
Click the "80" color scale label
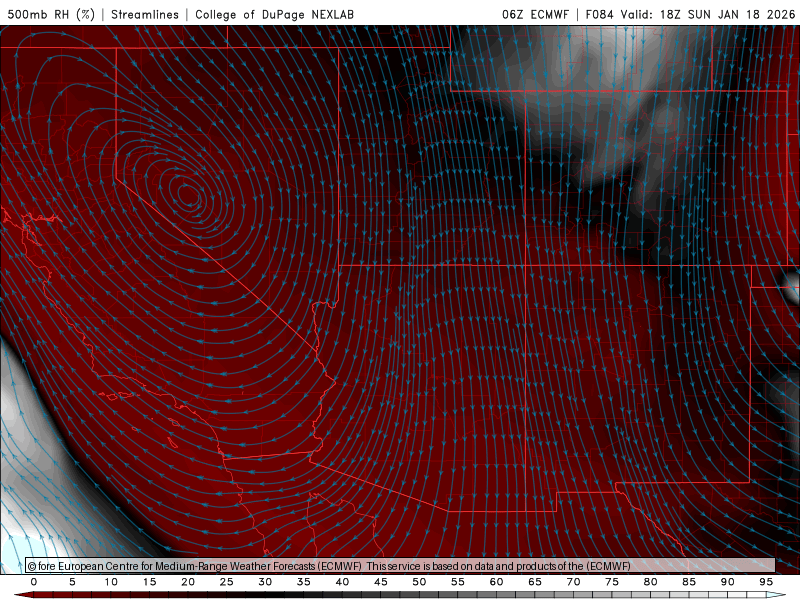(x=651, y=582)
